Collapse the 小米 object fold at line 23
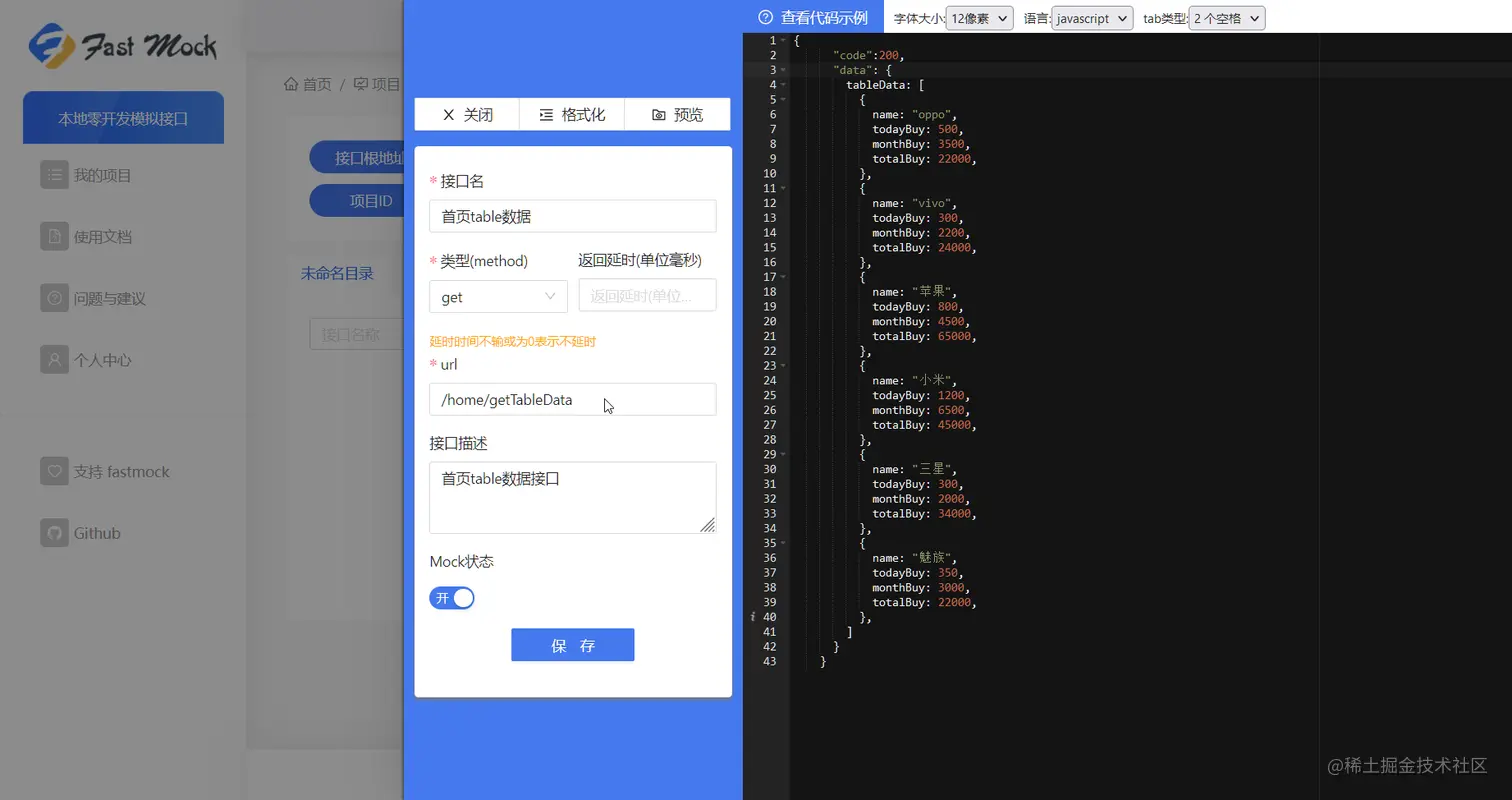 click(784, 365)
